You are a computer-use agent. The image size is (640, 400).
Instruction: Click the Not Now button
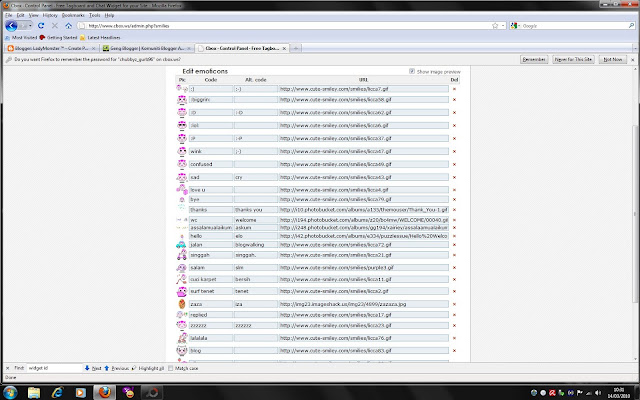pyautogui.click(x=613, y=60)
